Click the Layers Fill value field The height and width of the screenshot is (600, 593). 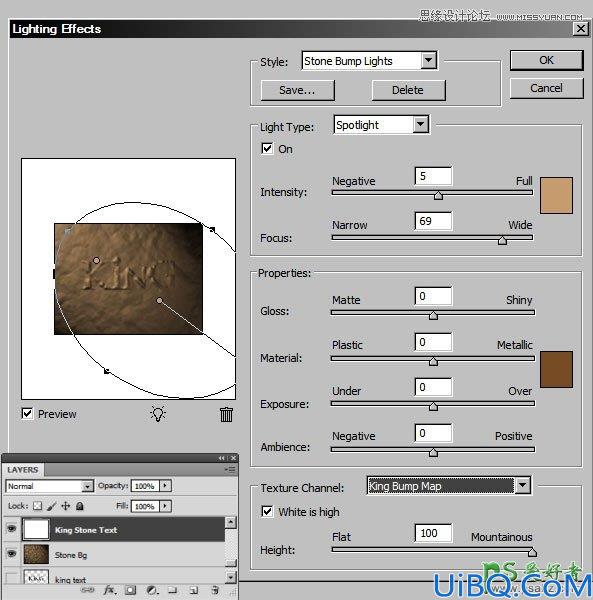(145, 506)
